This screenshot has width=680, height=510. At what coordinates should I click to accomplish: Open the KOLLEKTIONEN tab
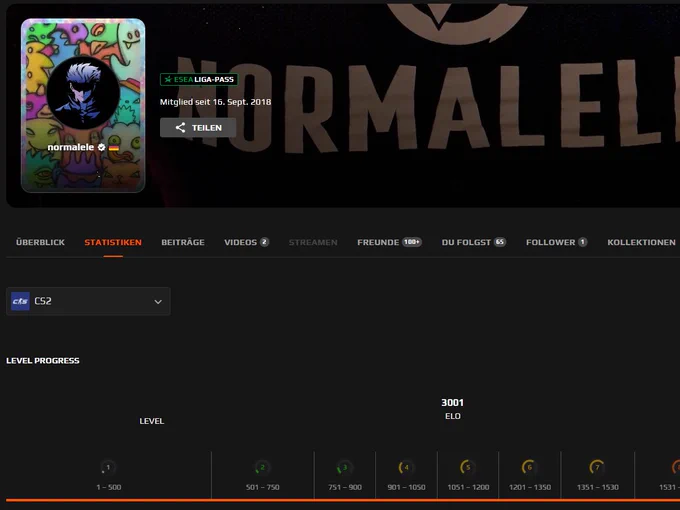point(641,242)
